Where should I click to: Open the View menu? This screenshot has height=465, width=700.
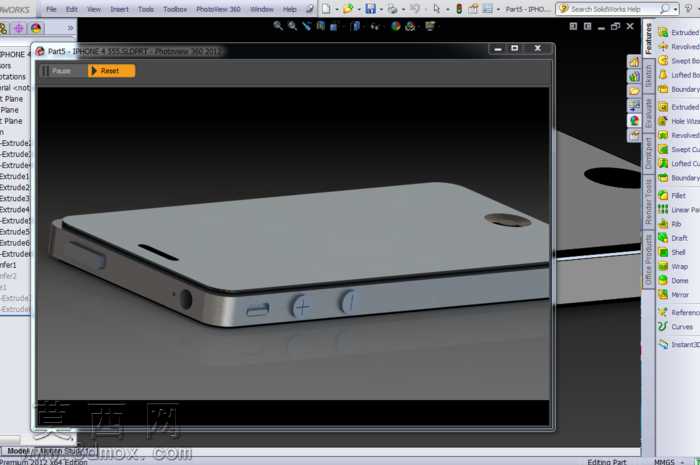(94, 9)
